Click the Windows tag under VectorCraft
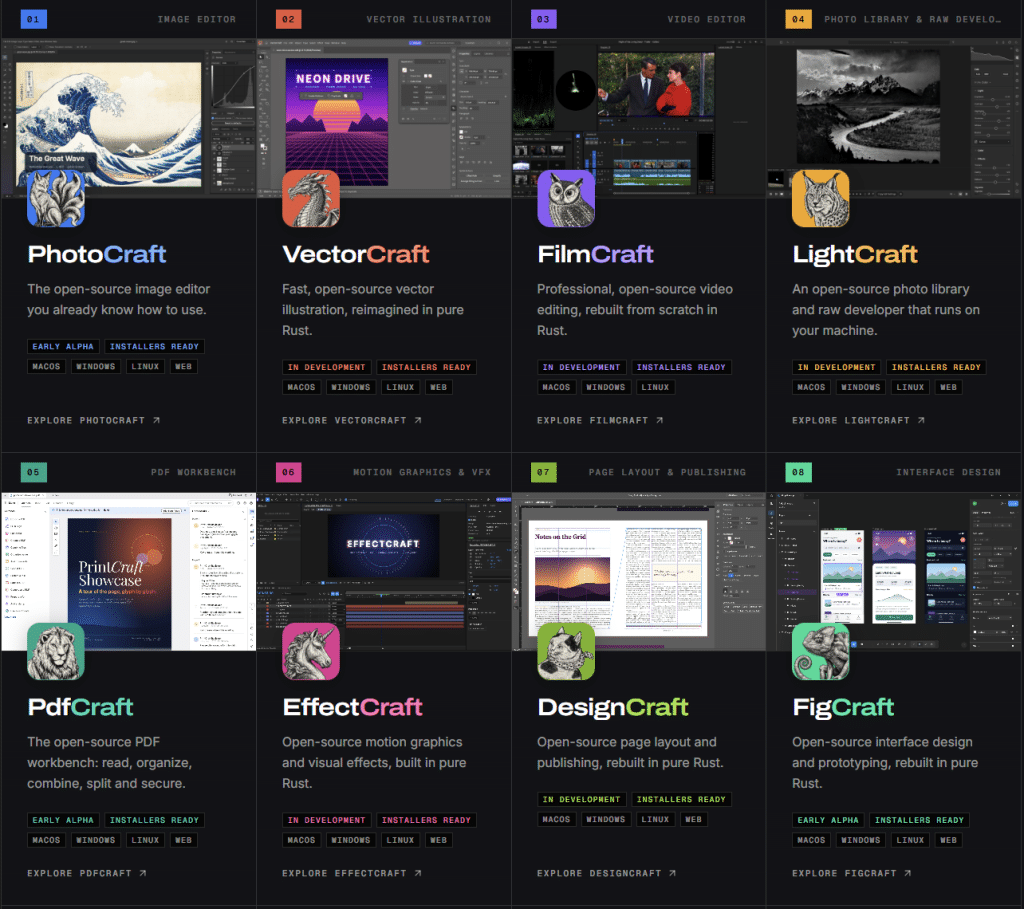Image resolution: width=1024 pixels, height=909 pixels. (x=351, y=387)
